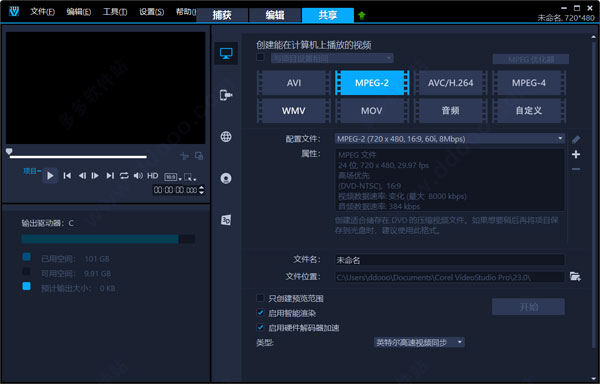Enable only create preview range checkbox
This screenshot has height=384, width=600.
click(x=260, y=298)
